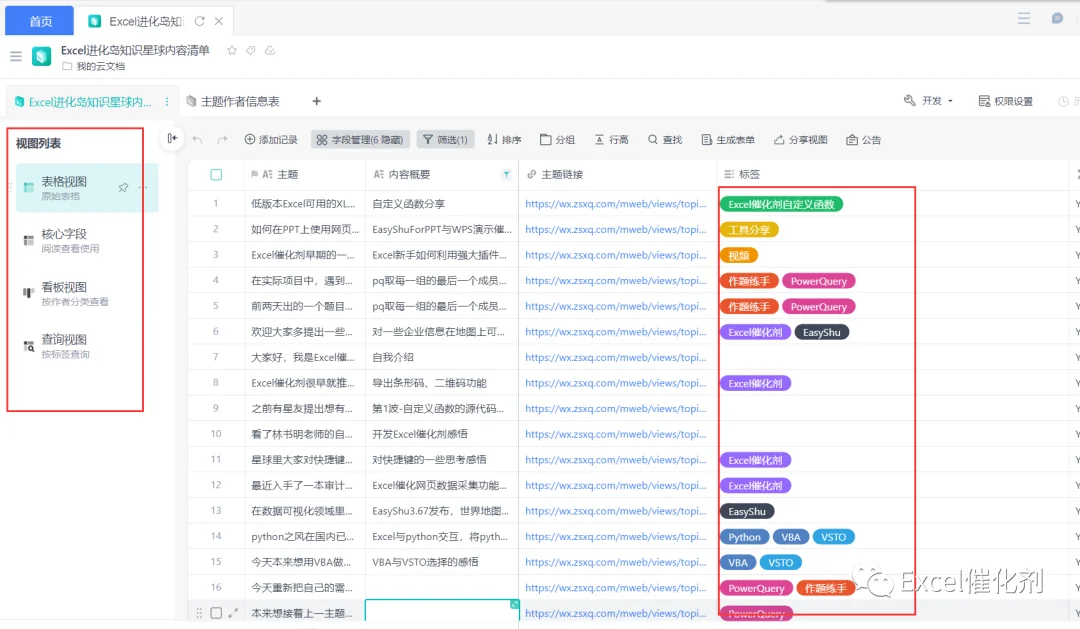Open the 内容概要 column filter arrow
The width and height of the screenshot is (1080, 629).
506,174
